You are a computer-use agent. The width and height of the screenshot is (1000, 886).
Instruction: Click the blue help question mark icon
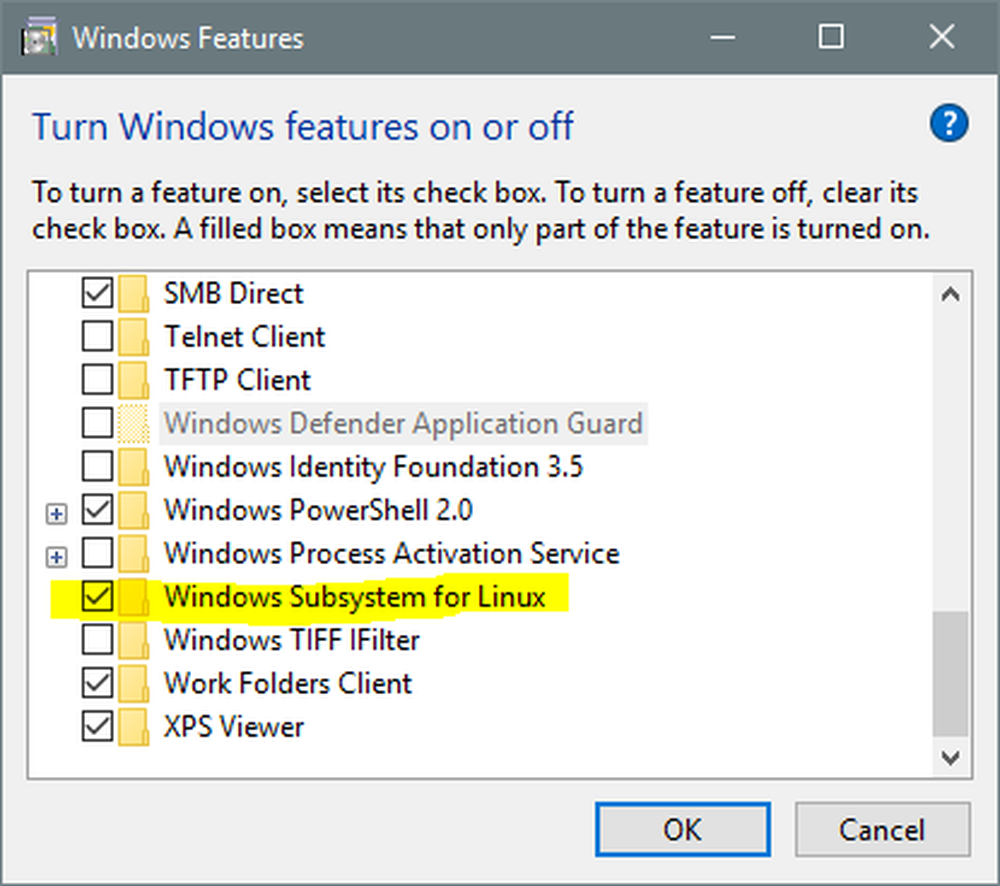pyautogui.click(x=948, y=124)
